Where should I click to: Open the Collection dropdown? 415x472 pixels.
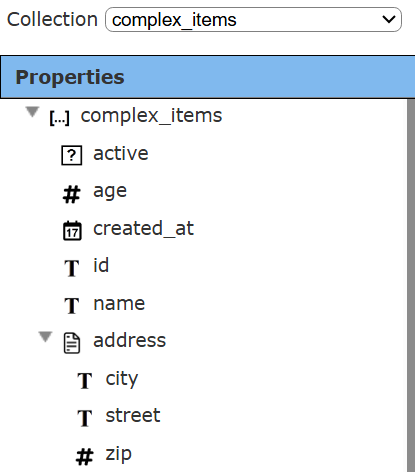tap(253, 20)
